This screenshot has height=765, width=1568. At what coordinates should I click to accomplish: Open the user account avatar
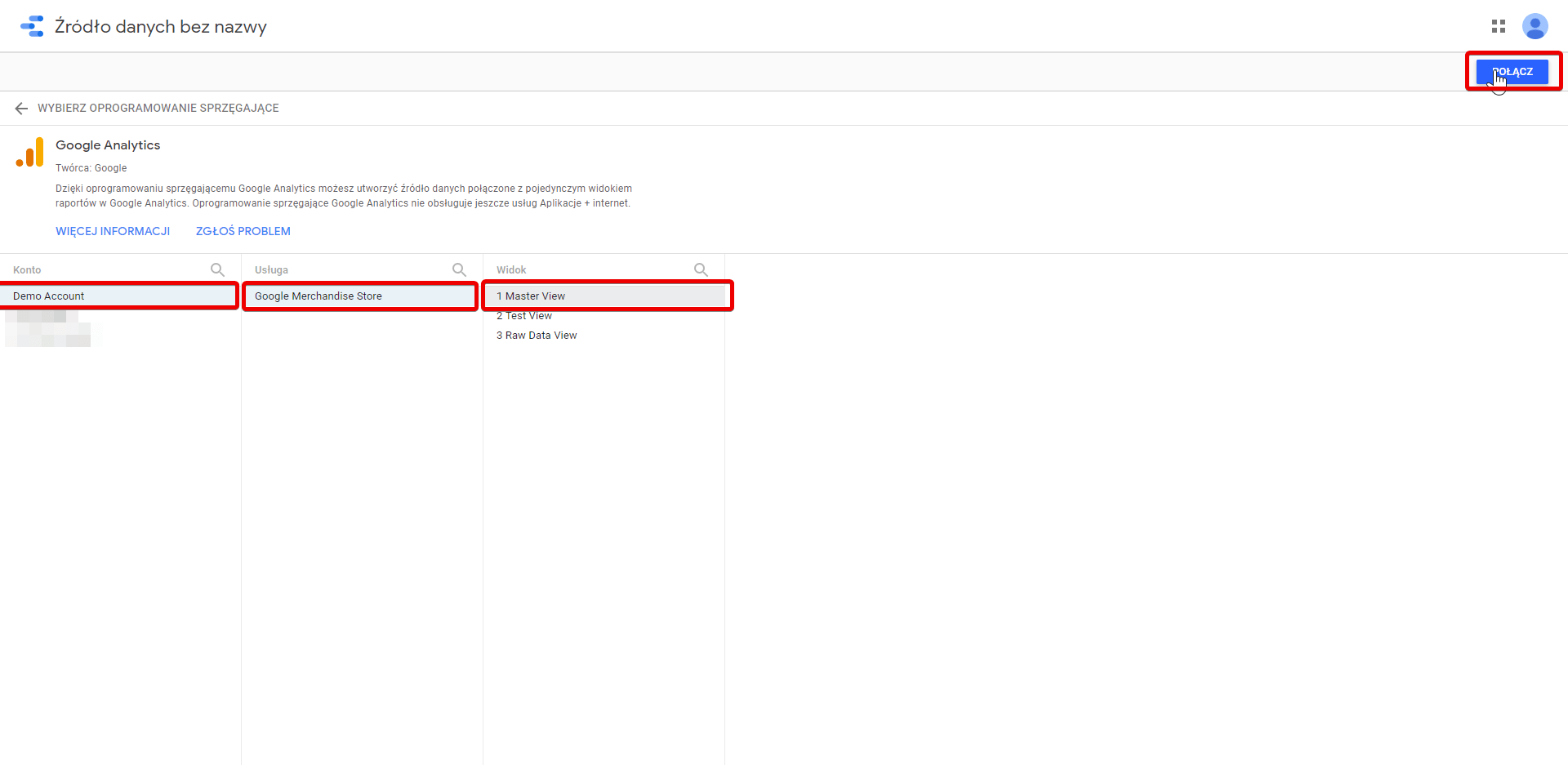[1535, 26]
